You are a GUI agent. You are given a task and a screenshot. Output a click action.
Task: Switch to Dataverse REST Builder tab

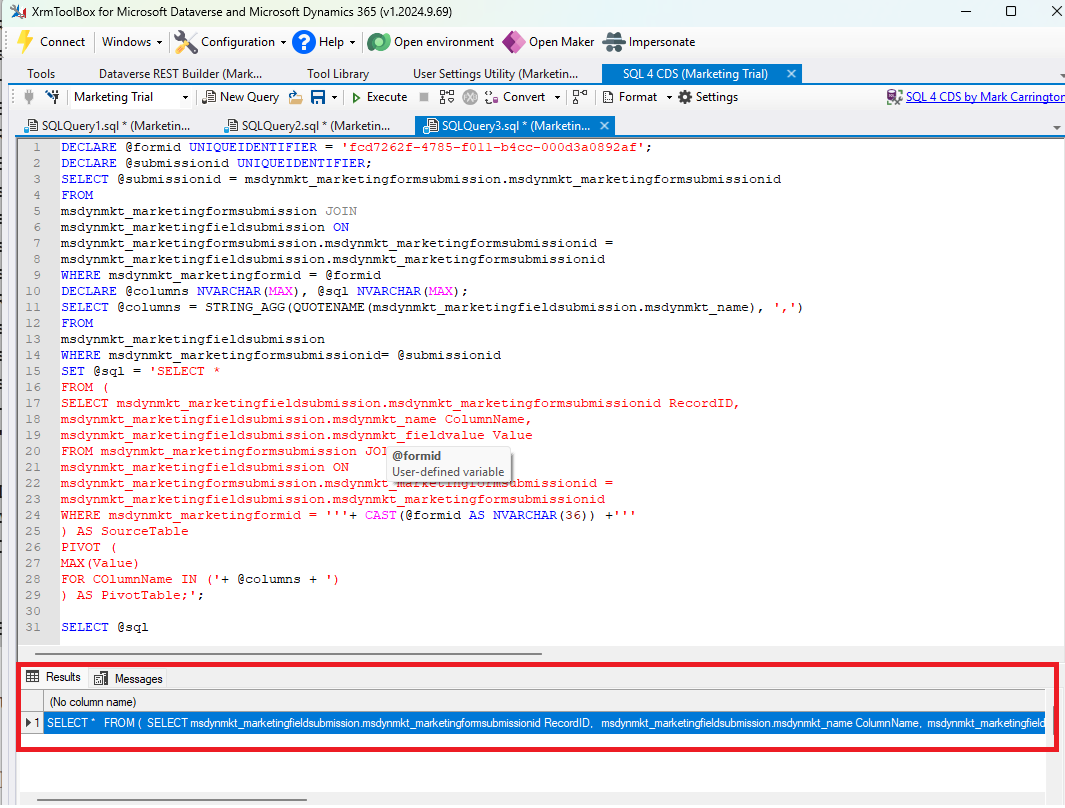tap(180, 74)
